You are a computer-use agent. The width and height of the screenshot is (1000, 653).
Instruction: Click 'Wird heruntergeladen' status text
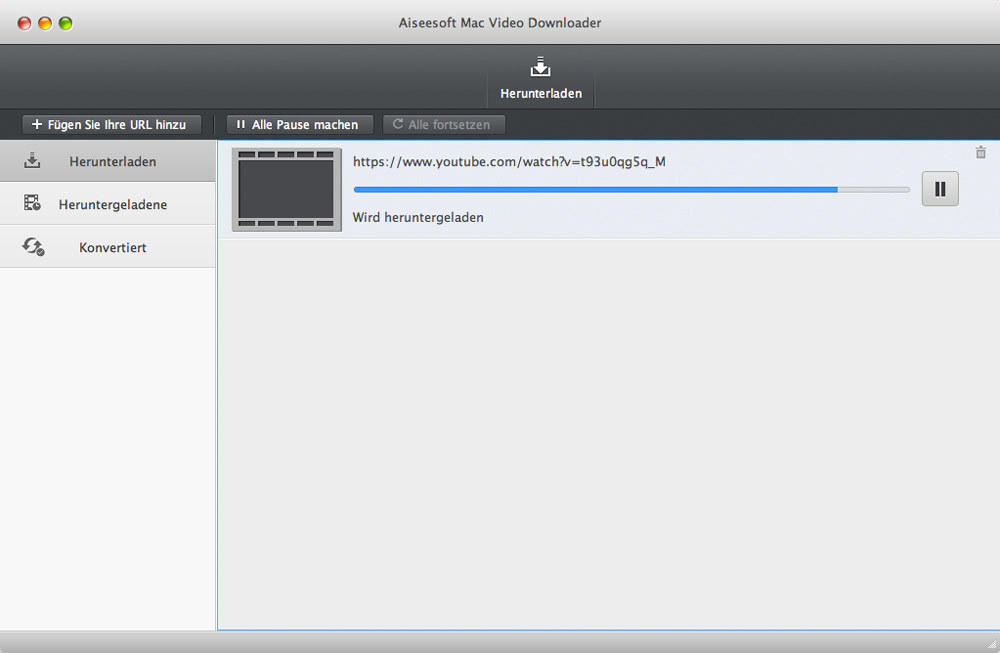coord(418,217)
